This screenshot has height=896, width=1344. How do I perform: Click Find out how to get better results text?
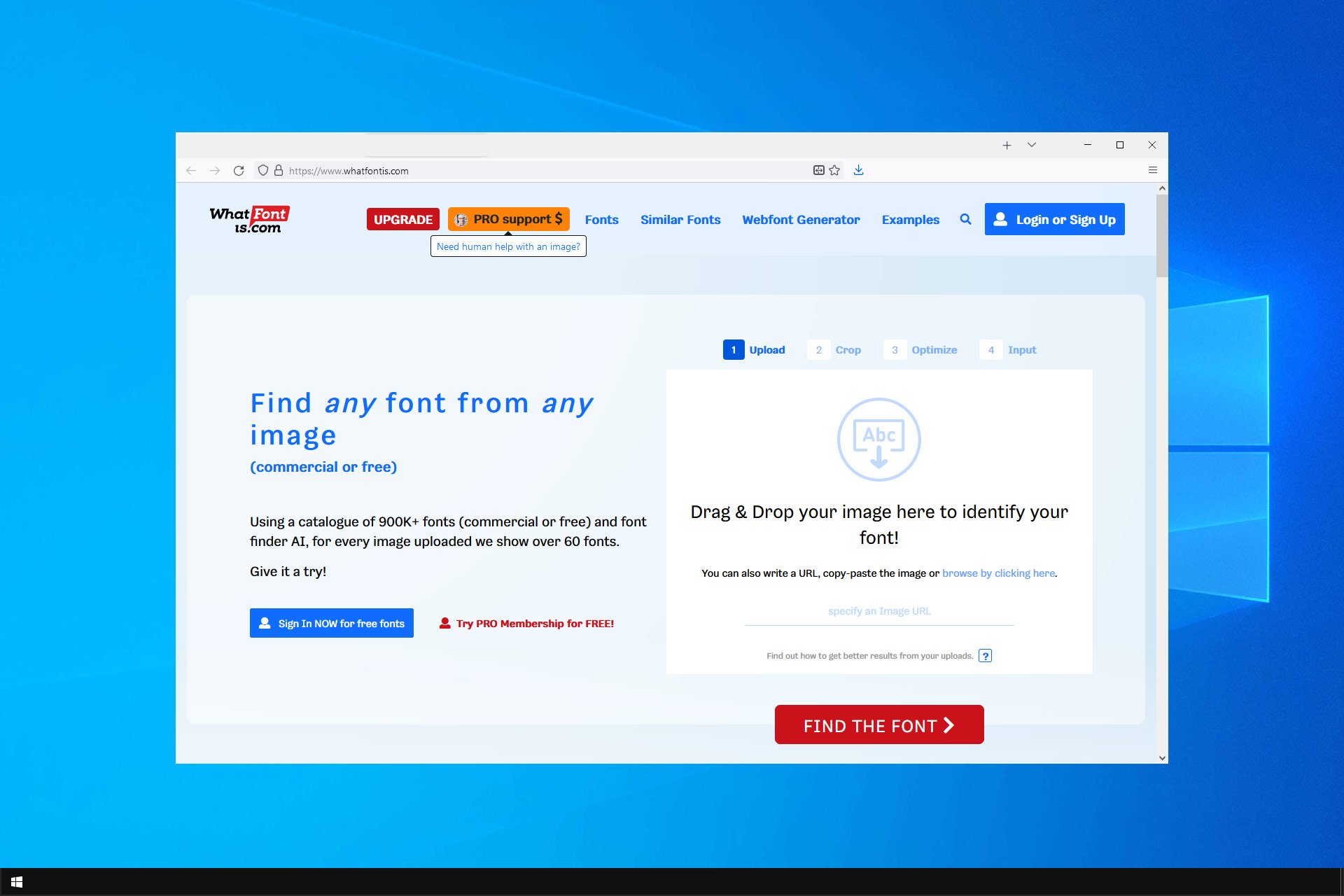(x=869, y=656)
